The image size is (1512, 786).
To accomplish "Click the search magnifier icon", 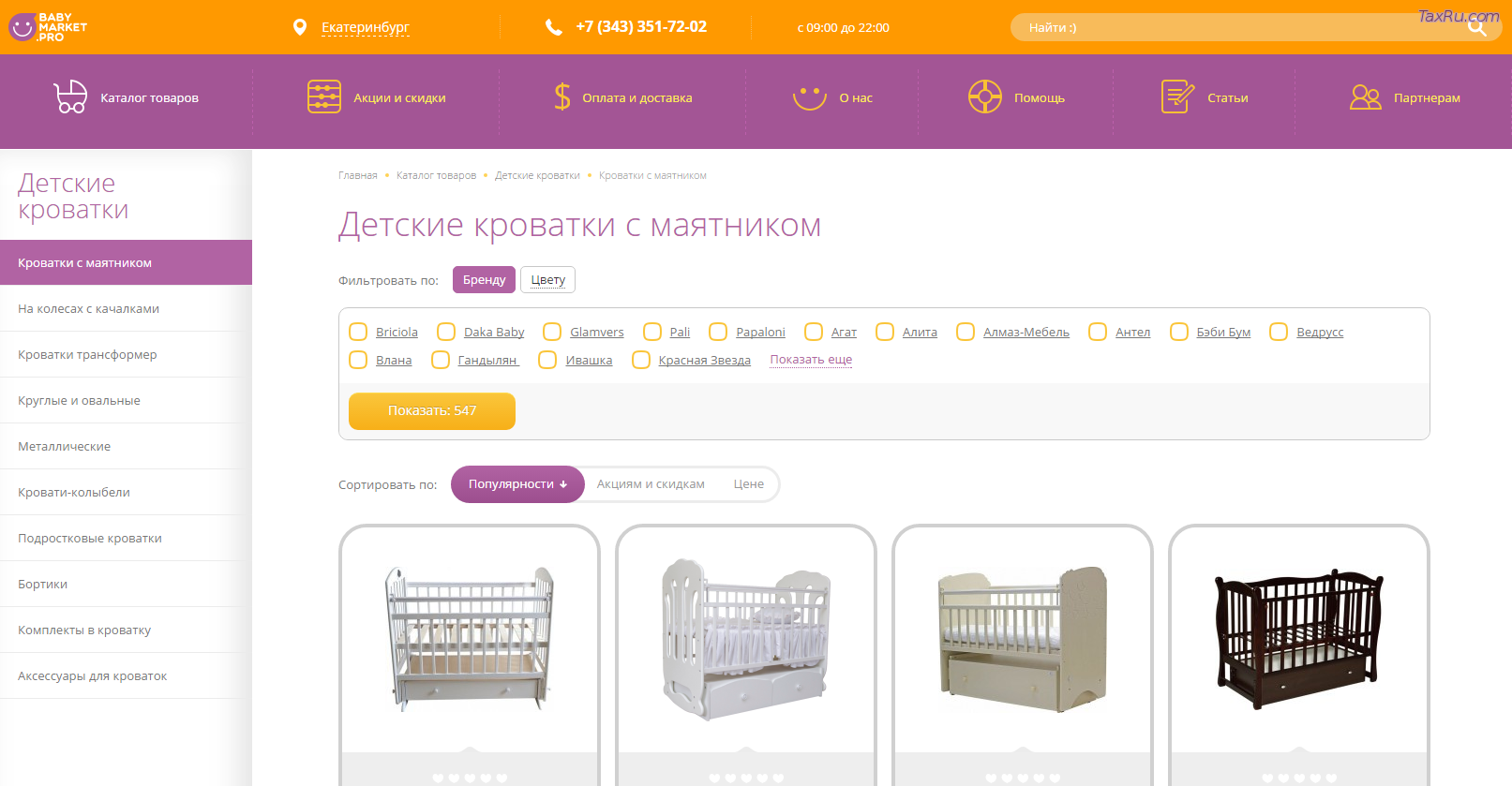I will (1476, 28).
